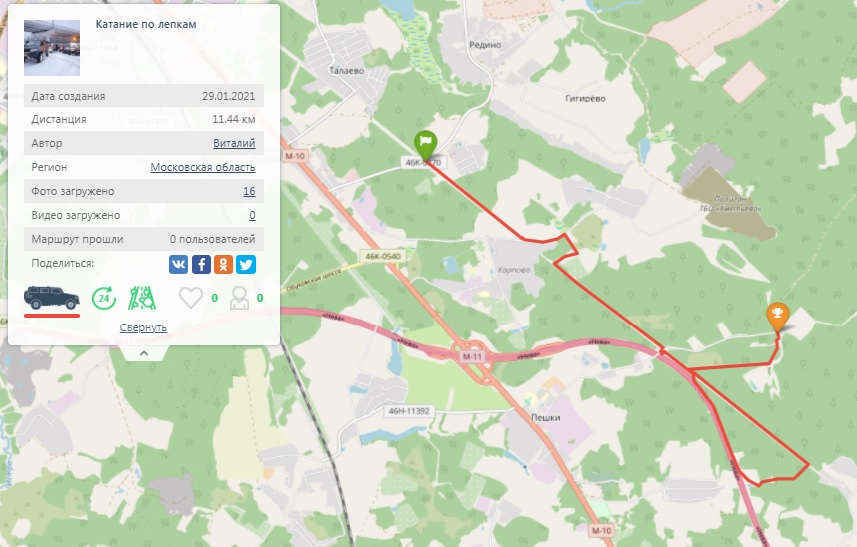
Task: Open the 16 uploaded photos link
Action: click(249, 191)
